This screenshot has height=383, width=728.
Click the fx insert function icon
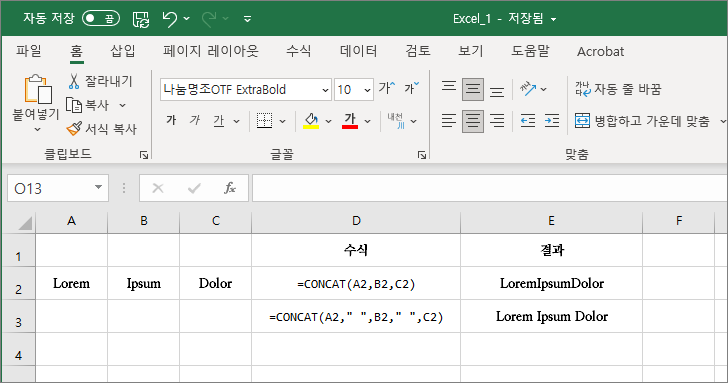[230, 188]
